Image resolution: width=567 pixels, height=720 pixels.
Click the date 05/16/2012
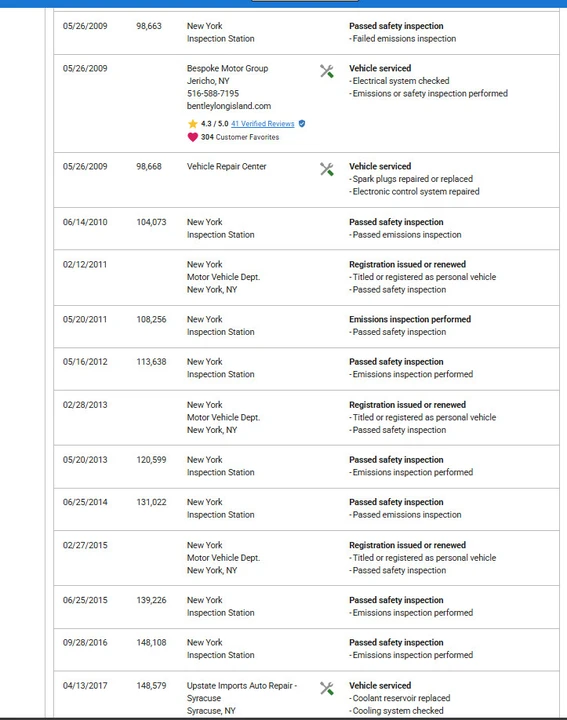85,362
